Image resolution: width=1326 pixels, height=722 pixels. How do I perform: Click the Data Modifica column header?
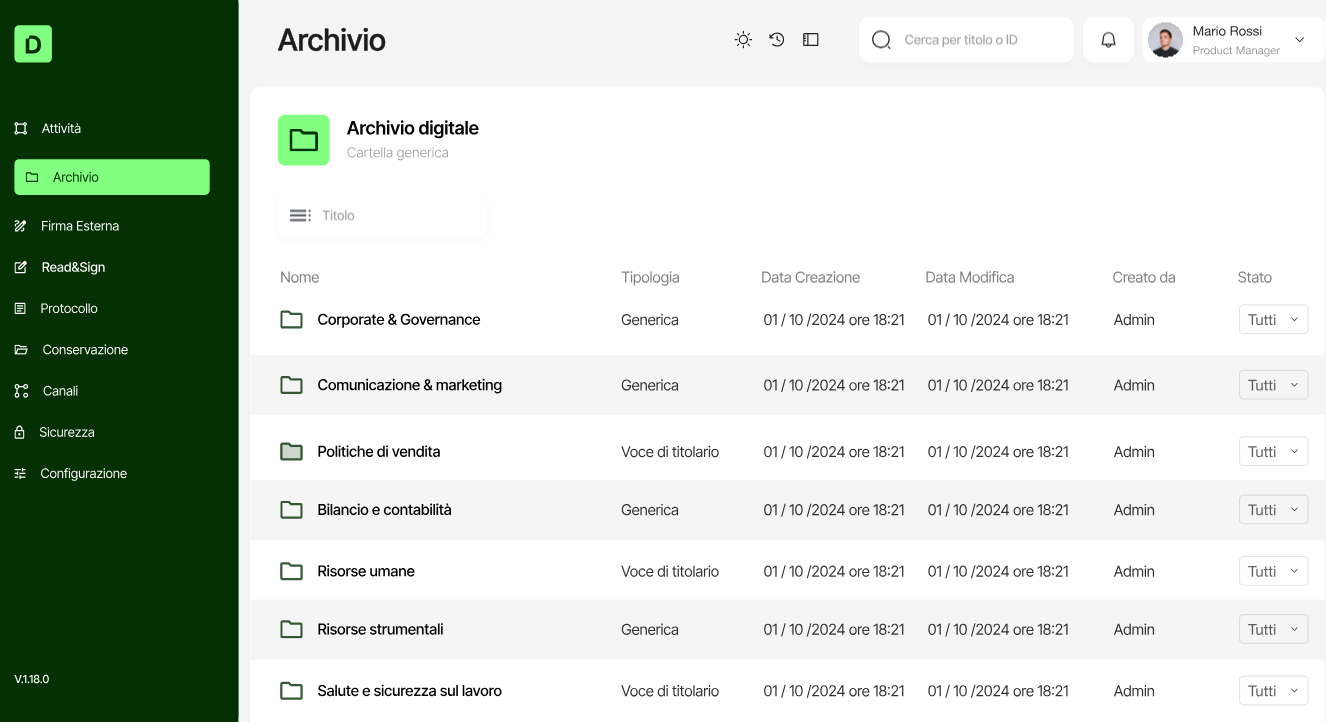pos(970,277)
